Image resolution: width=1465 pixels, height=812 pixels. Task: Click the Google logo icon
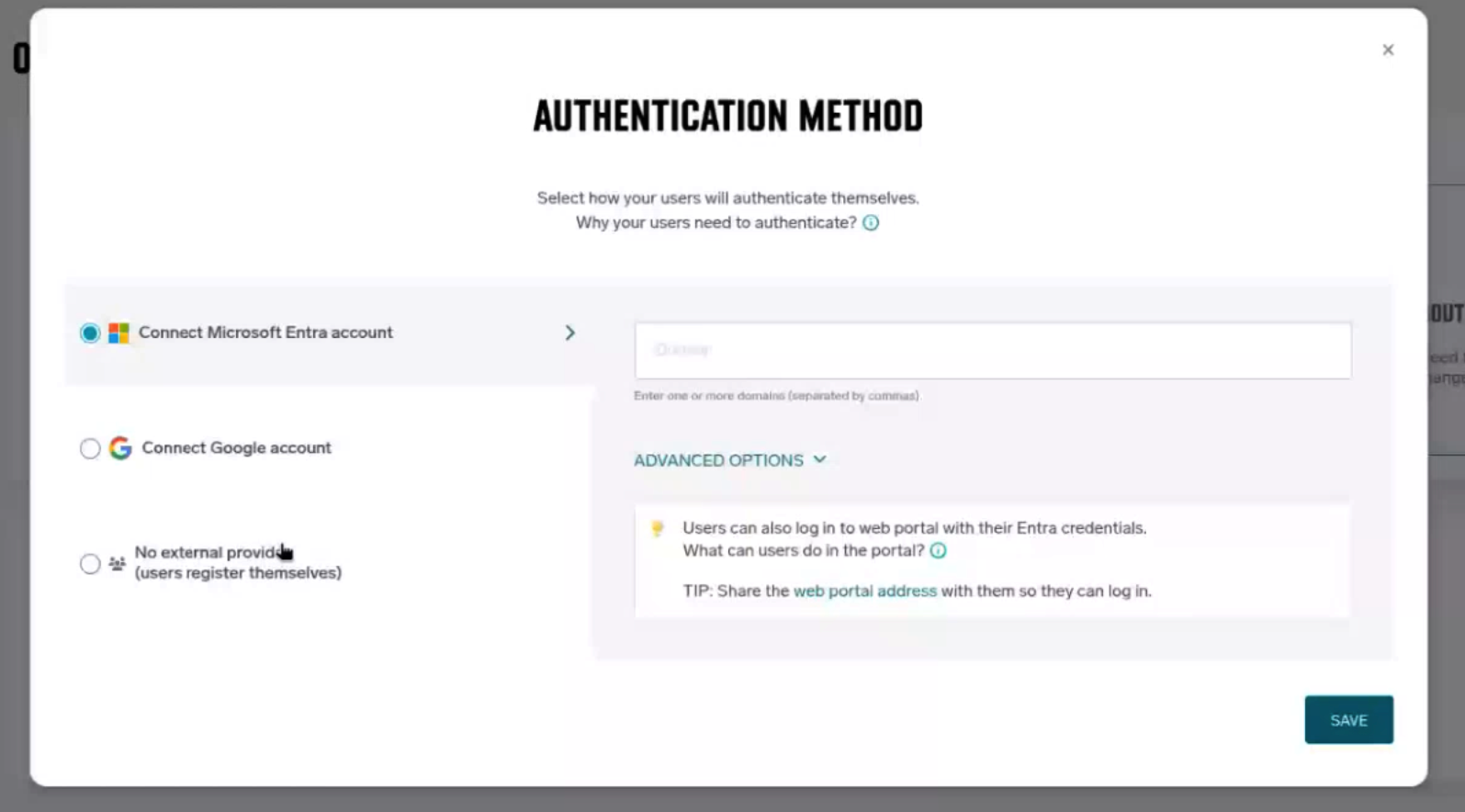coord(120,448)
